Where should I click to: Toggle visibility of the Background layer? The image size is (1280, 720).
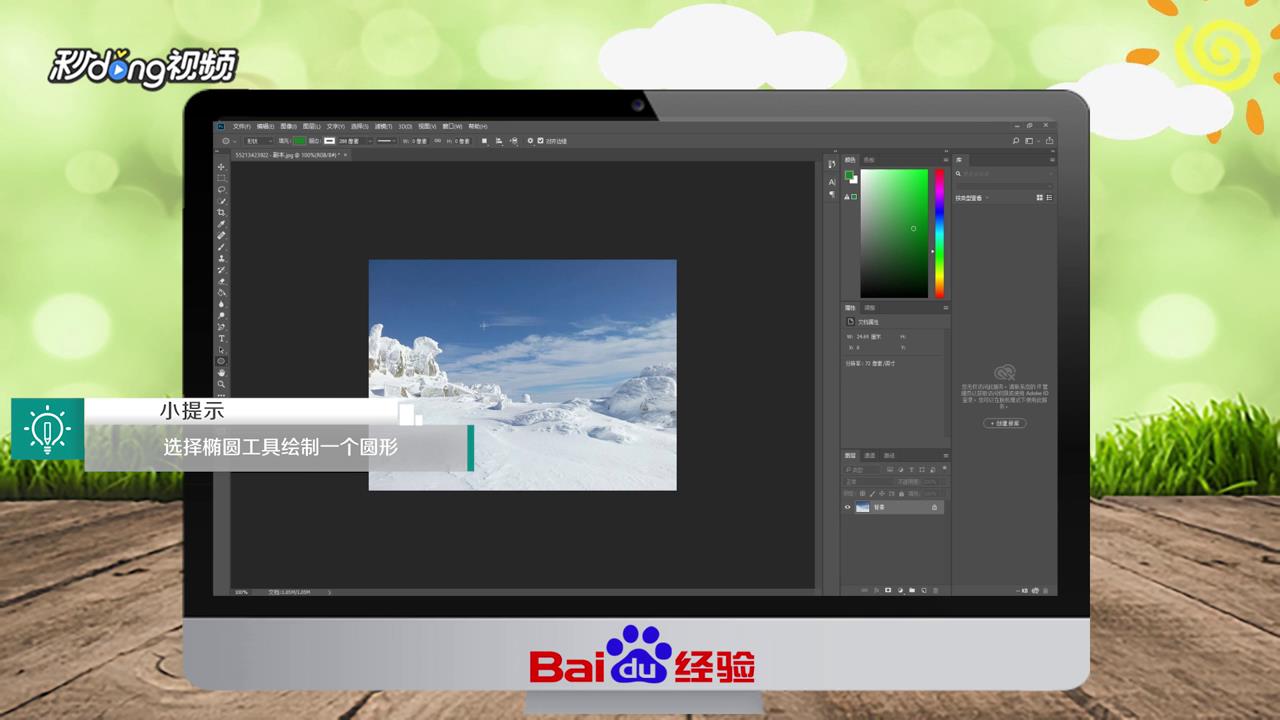point(848,507)
